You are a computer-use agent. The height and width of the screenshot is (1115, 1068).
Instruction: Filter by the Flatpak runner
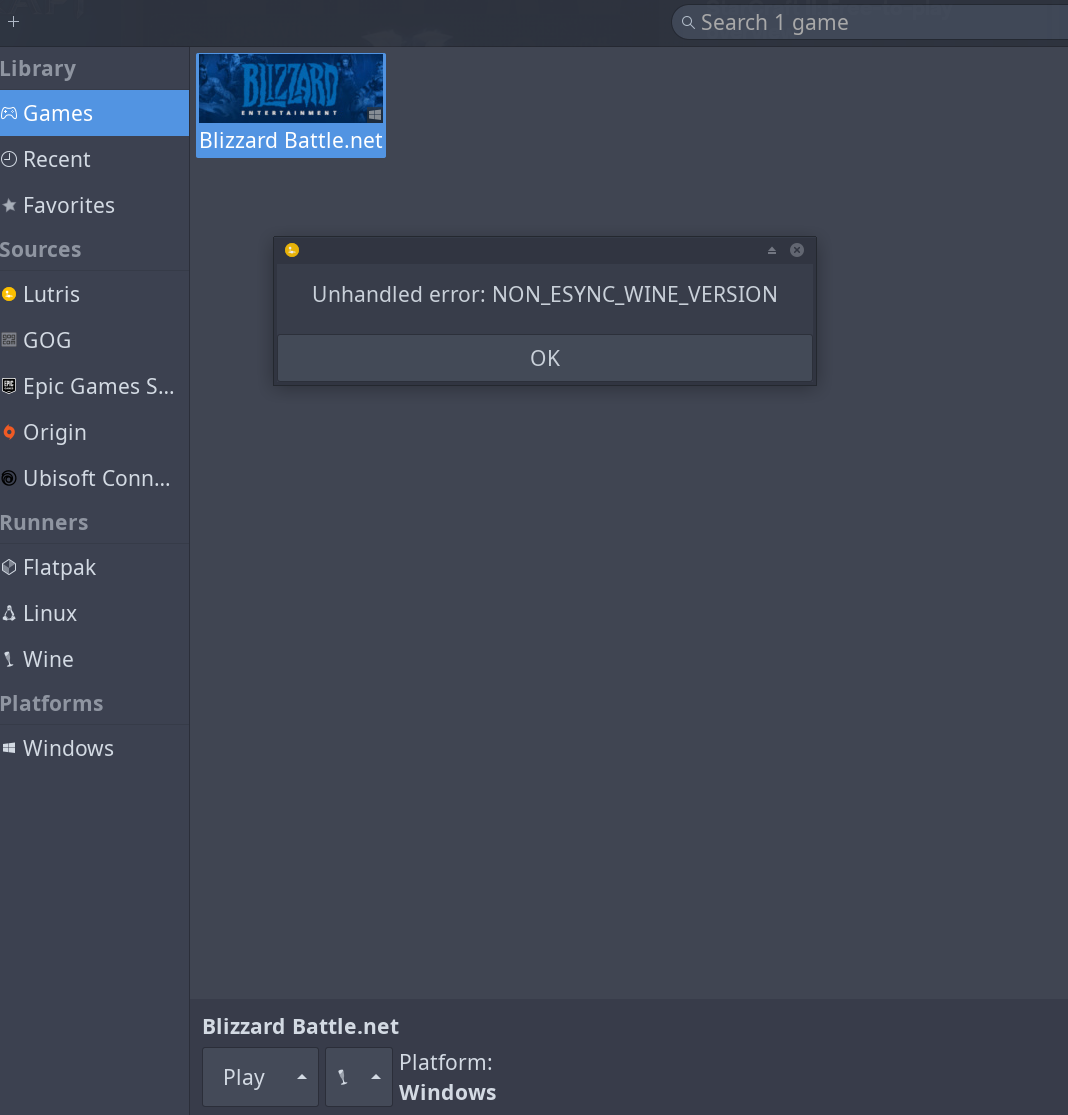(95, 567)
